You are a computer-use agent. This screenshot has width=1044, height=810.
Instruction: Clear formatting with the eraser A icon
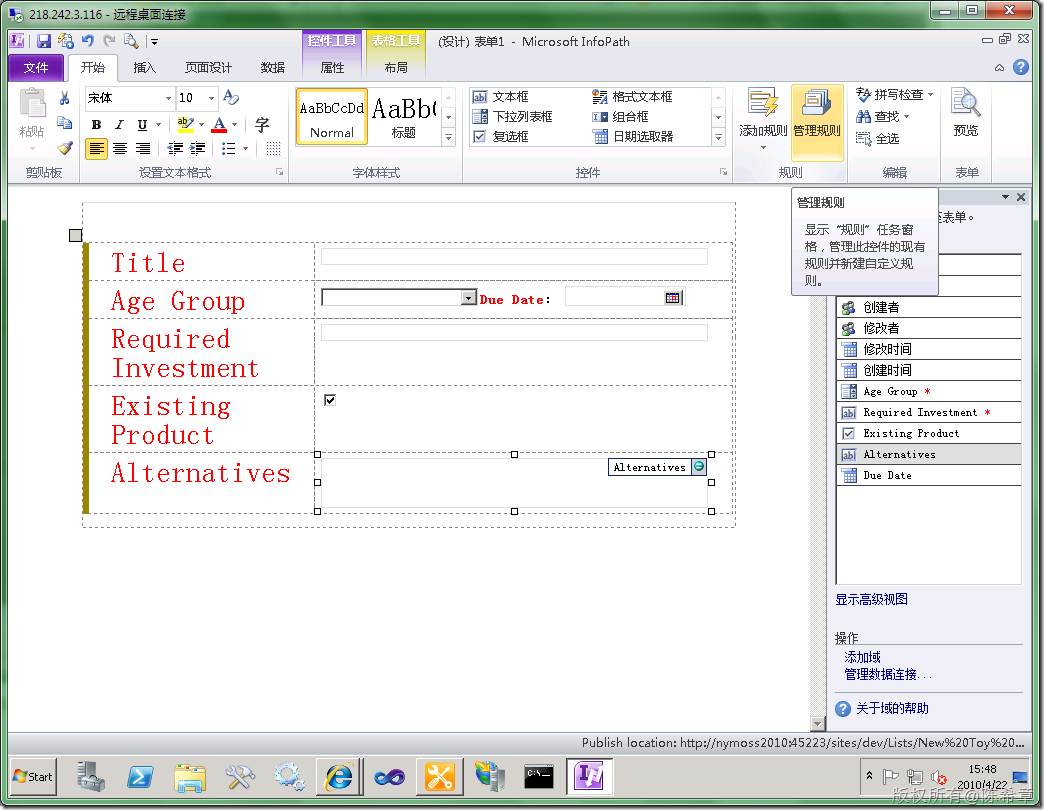(x=231, y=98)
